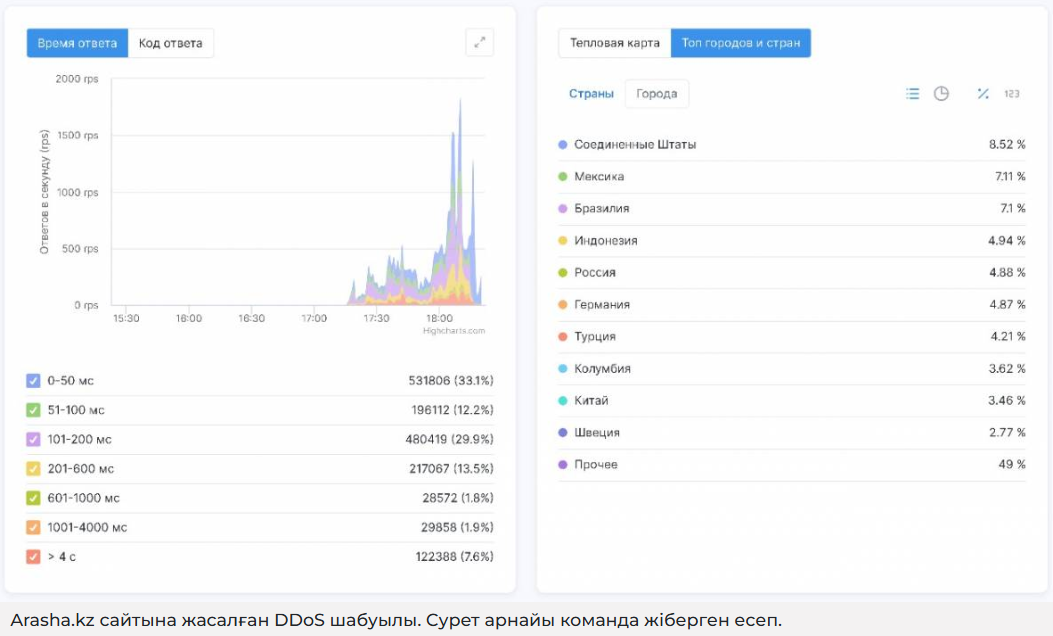Click the Города button
Screen dimensions: 1053x636
(656, 94)
